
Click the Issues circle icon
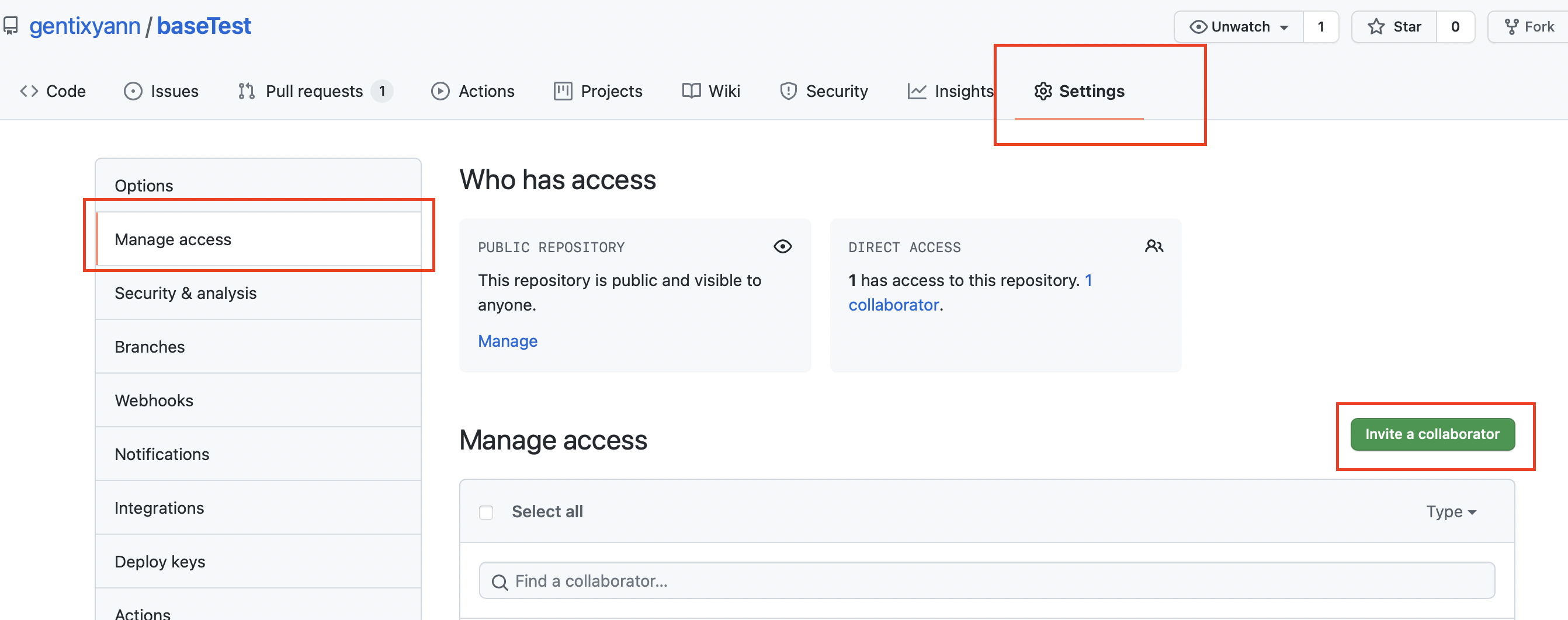point(133,91)
